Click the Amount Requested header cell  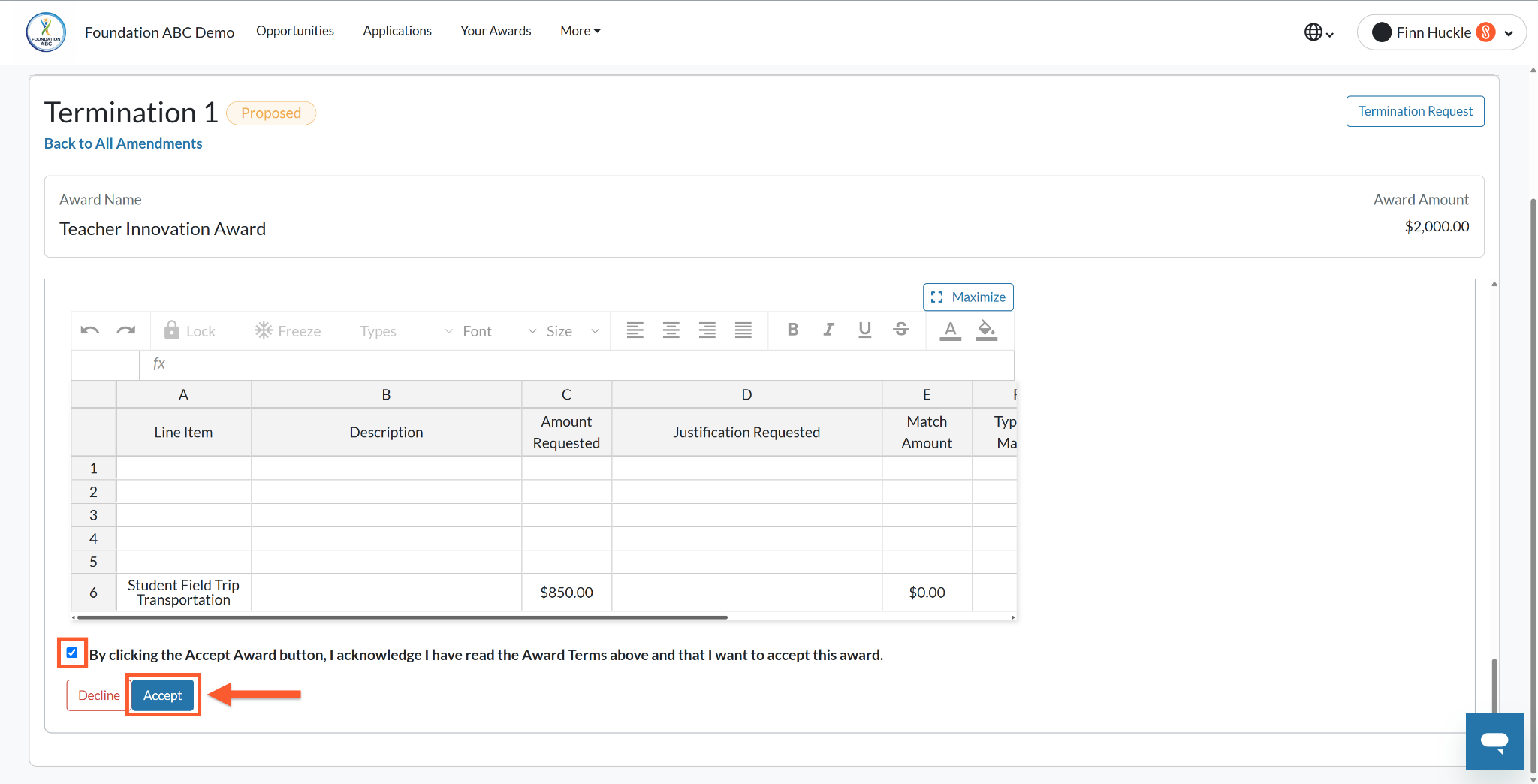[x=566, y=432]
